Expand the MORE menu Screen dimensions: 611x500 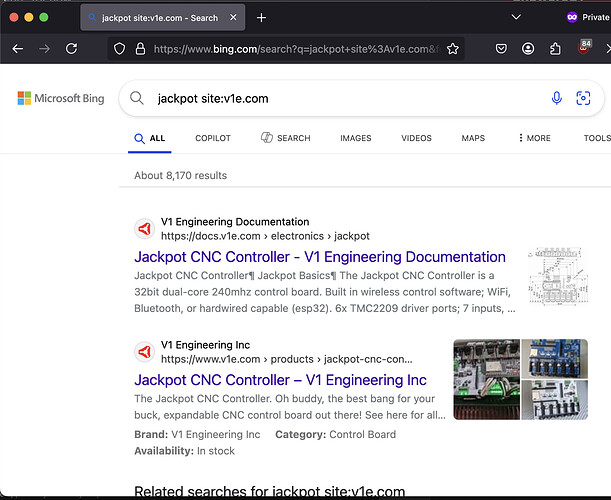tap(535, 138)
